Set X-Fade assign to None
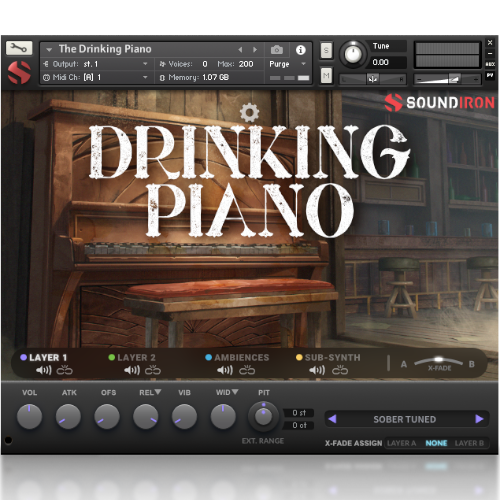The image size is (500, 500). [x=436, y=443]
